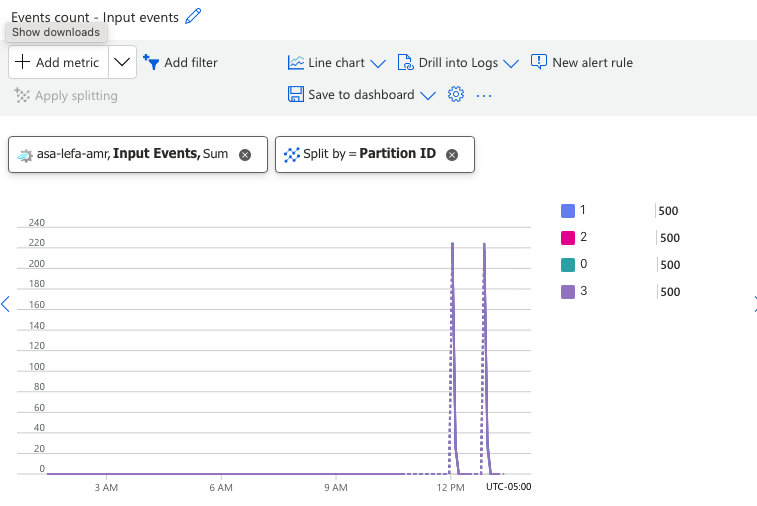Select legend label 2
This screenshot has height=506, width=757.
(583, 237)
